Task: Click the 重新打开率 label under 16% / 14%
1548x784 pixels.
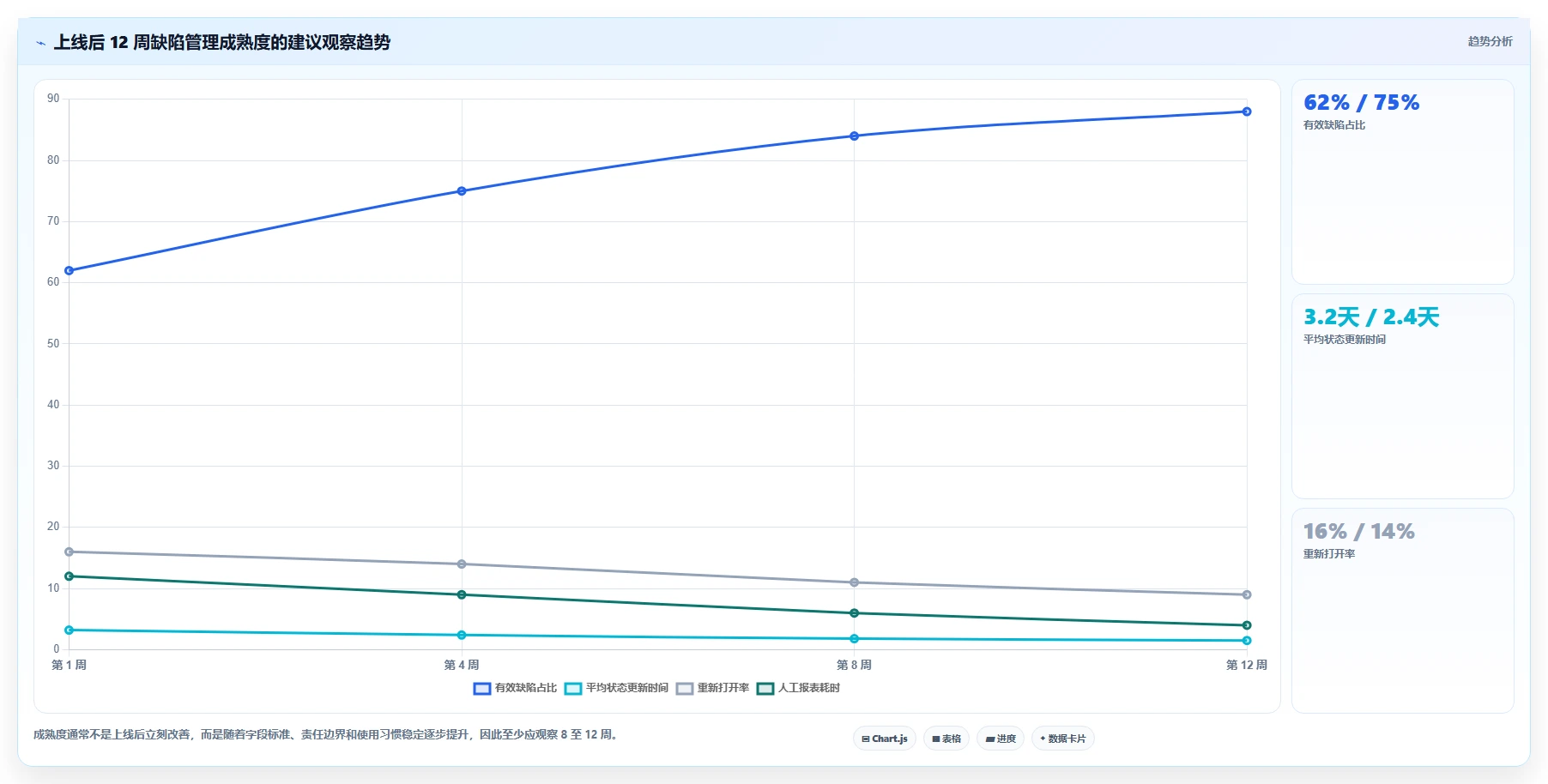Action: [x=1329, y=554]
